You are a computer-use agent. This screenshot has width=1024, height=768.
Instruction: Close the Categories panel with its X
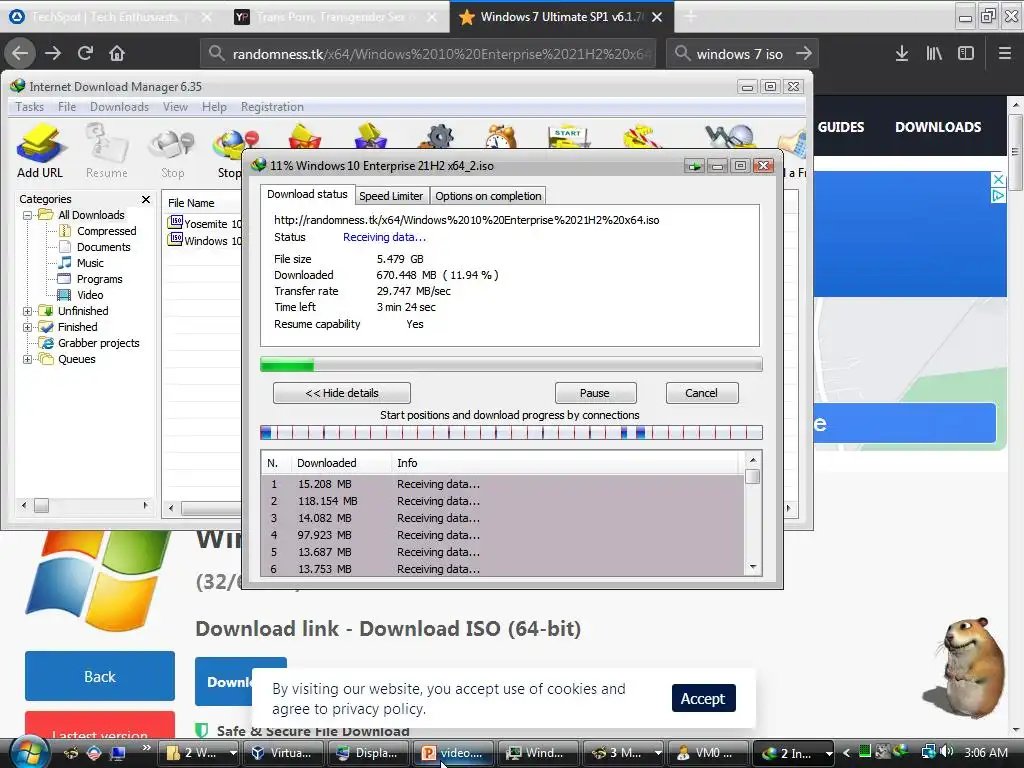pyautogui.click(x=146, y=199)
